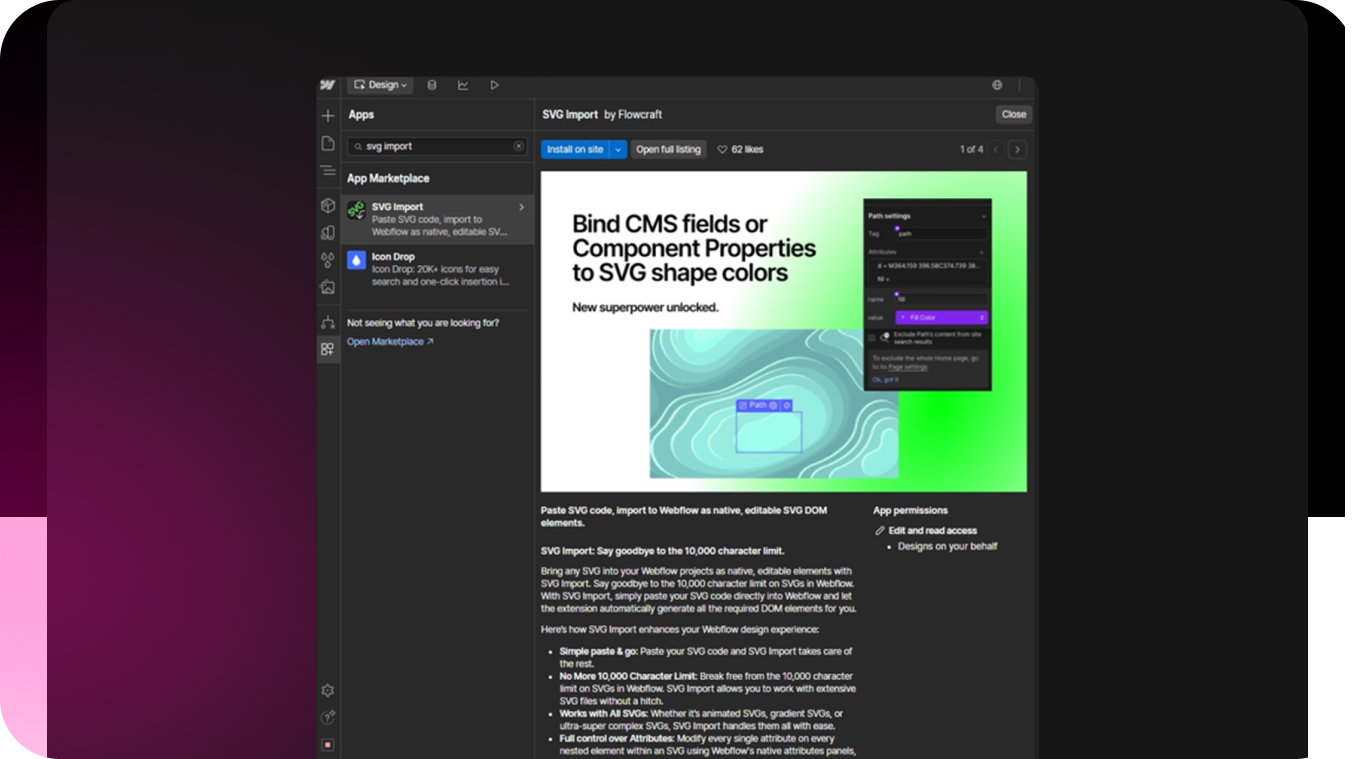Click the 'Apps' panel title
Viewport: 1355px width, 759px height.
pos(361,115)
